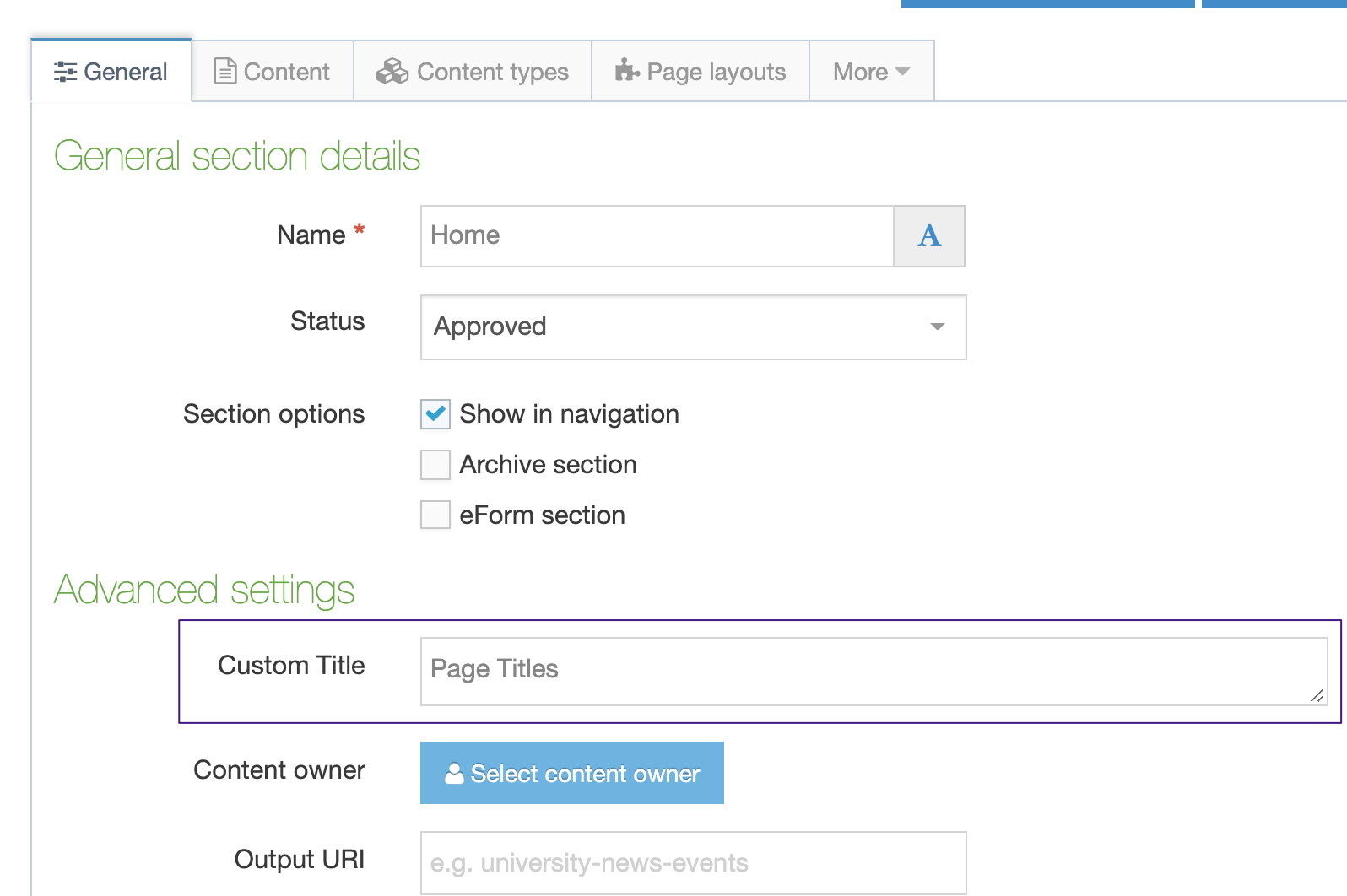Click the Status dropdown caret arrow

(x=937, y=327)
